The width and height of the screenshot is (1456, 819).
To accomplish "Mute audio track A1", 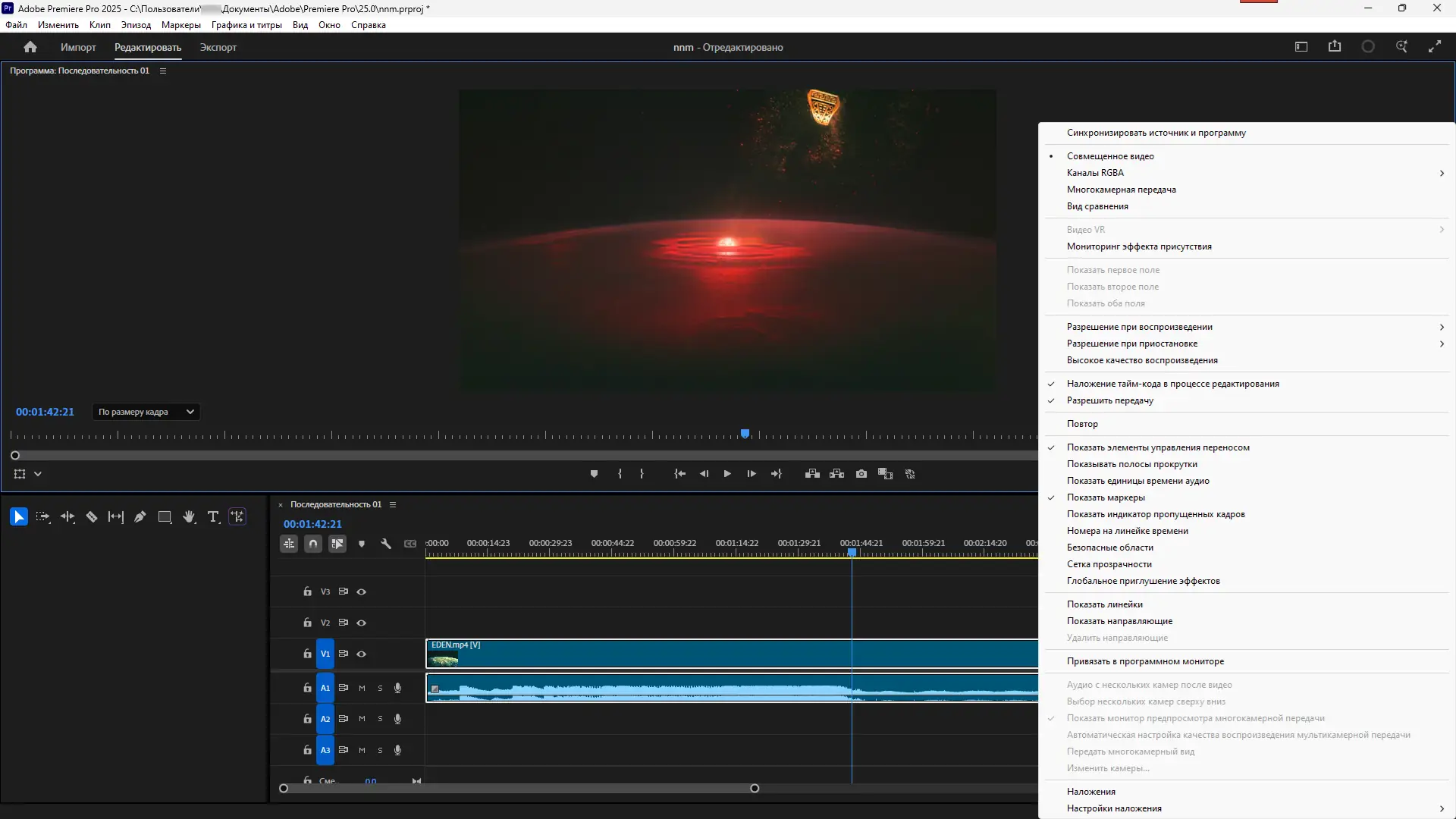I will (362, 689).
